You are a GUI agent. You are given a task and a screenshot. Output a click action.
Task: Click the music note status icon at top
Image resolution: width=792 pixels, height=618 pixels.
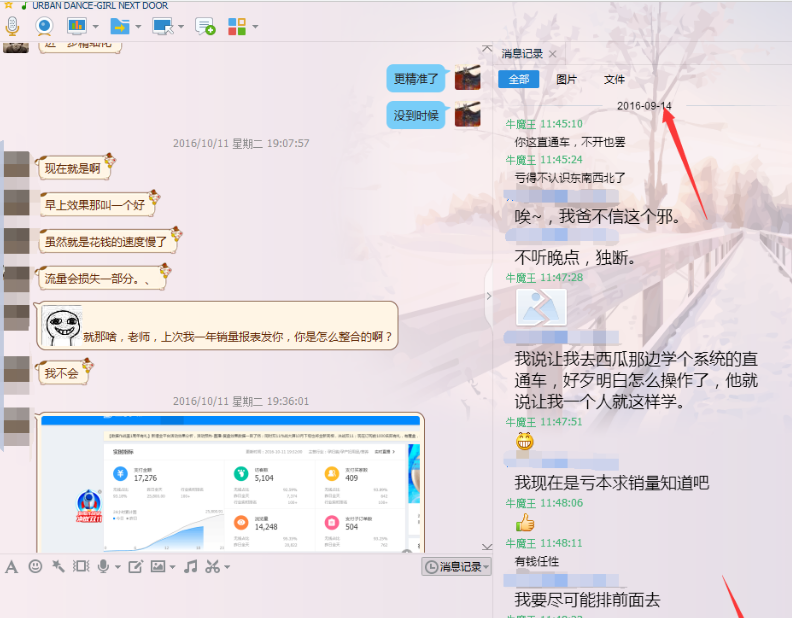23,6
